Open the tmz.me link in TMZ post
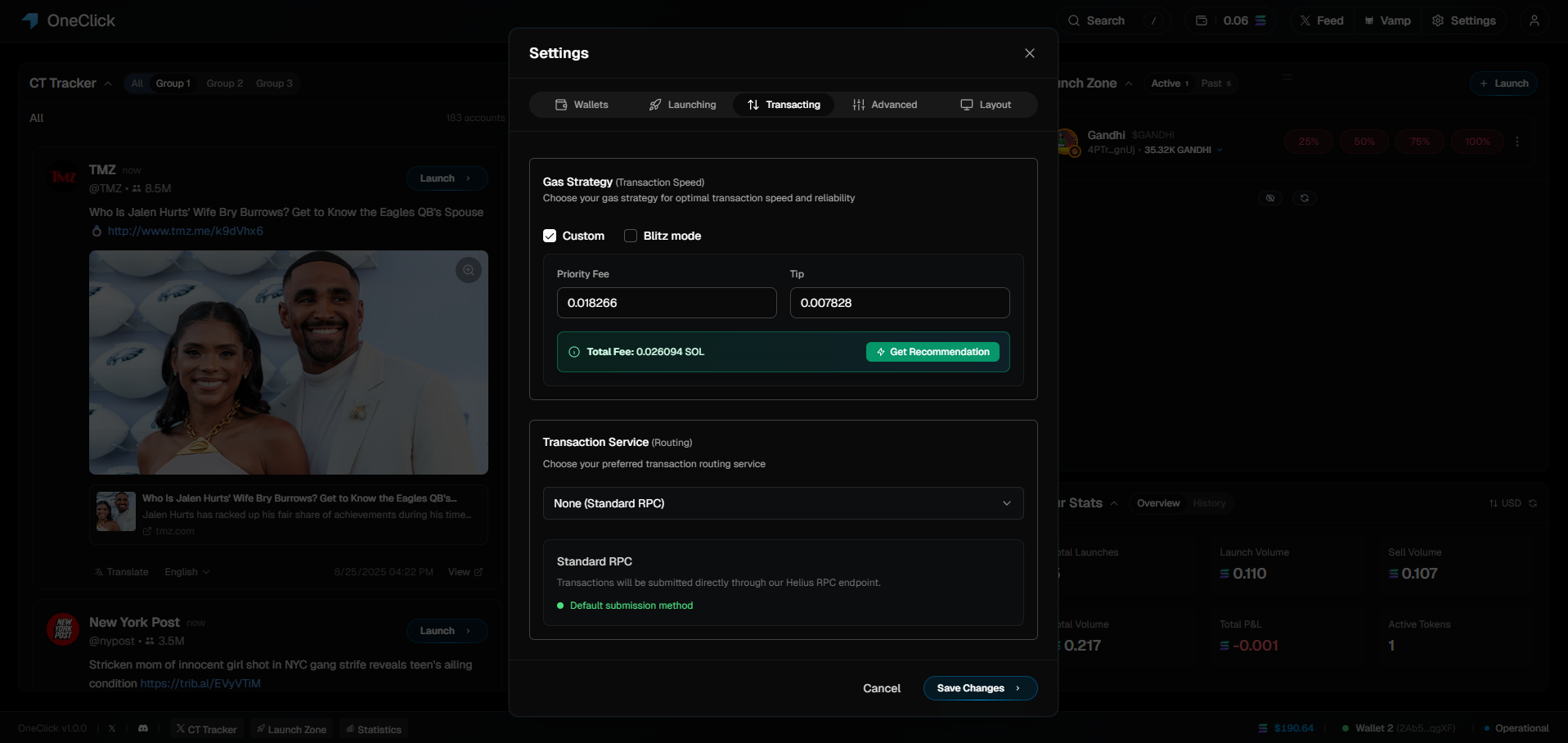Image resolution: width=1568 pixels, height=743 pixels. coord(186,231)
